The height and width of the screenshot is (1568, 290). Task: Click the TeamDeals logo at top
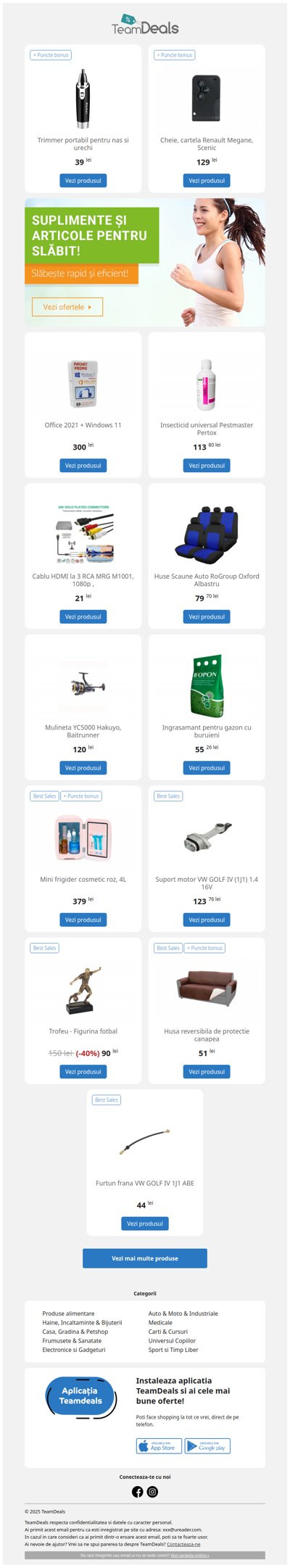[x=145, y=25]
